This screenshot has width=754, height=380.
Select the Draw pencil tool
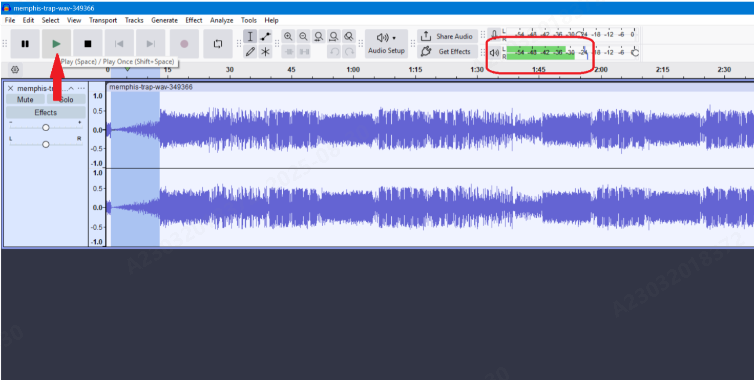tap(250, 52)
